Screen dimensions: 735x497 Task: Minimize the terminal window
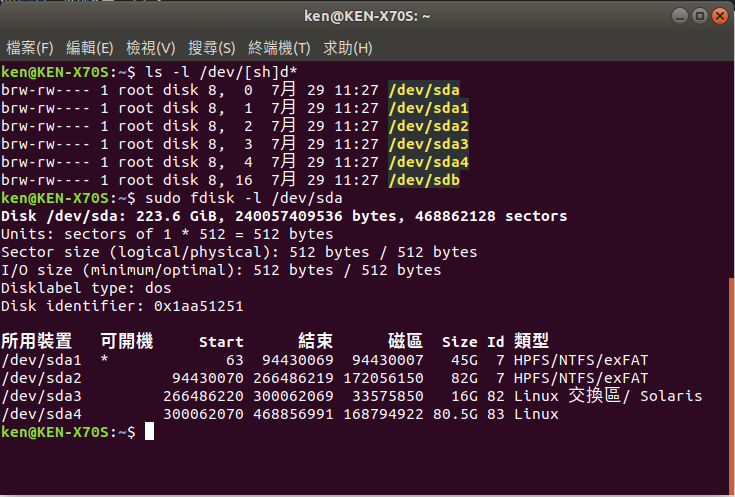(680, 16)
